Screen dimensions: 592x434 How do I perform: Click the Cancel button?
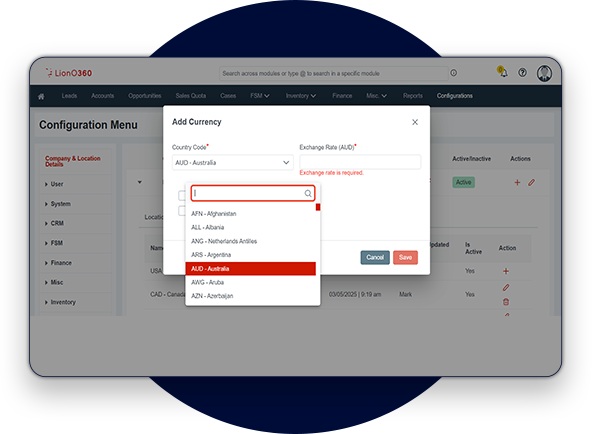[375, 257]
